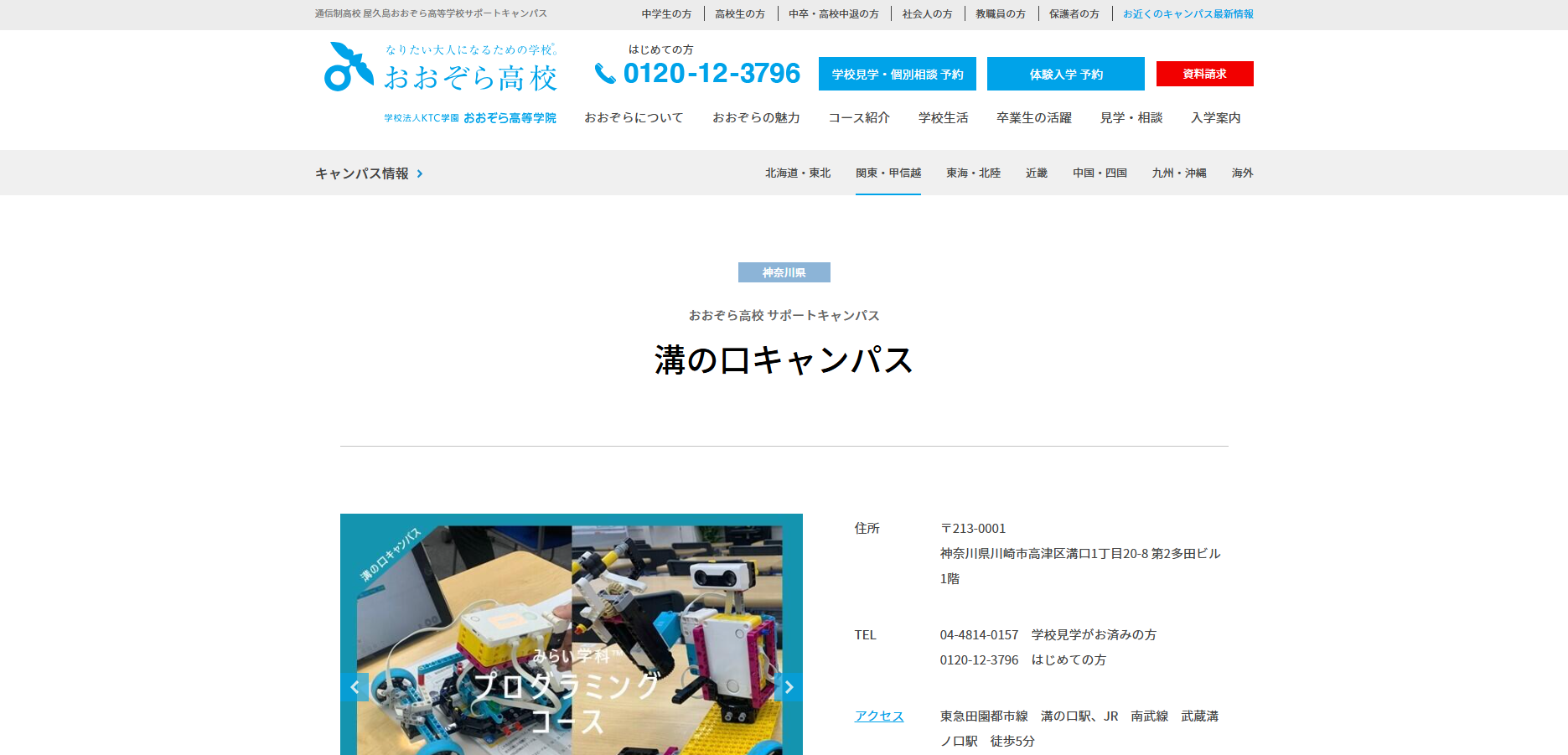Click the 04-4814-0157 phone number
Image resolution: width=1568 pixels, height=755 pixels.
tap(979, 634)
